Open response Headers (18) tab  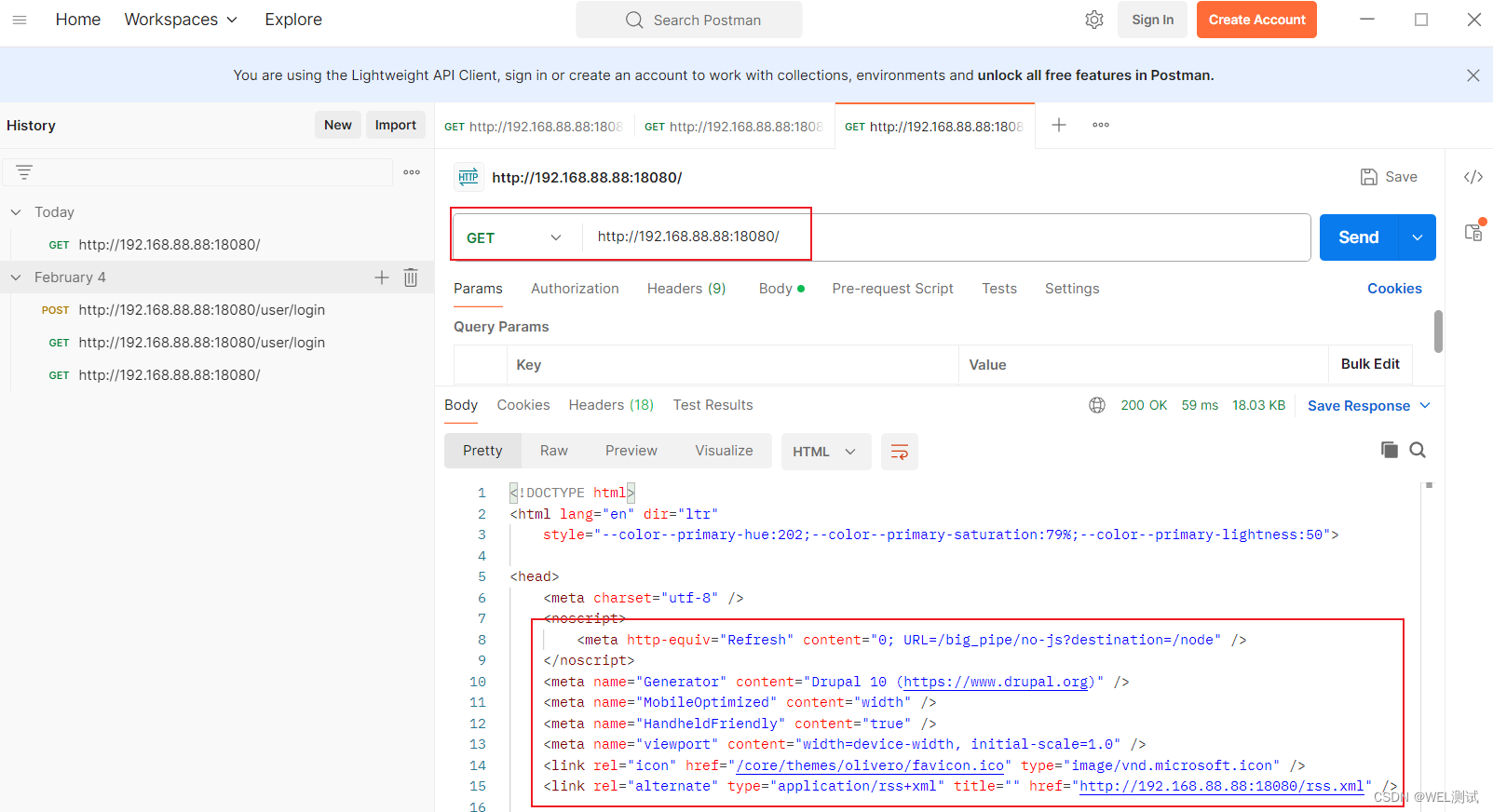coord(611,405)
